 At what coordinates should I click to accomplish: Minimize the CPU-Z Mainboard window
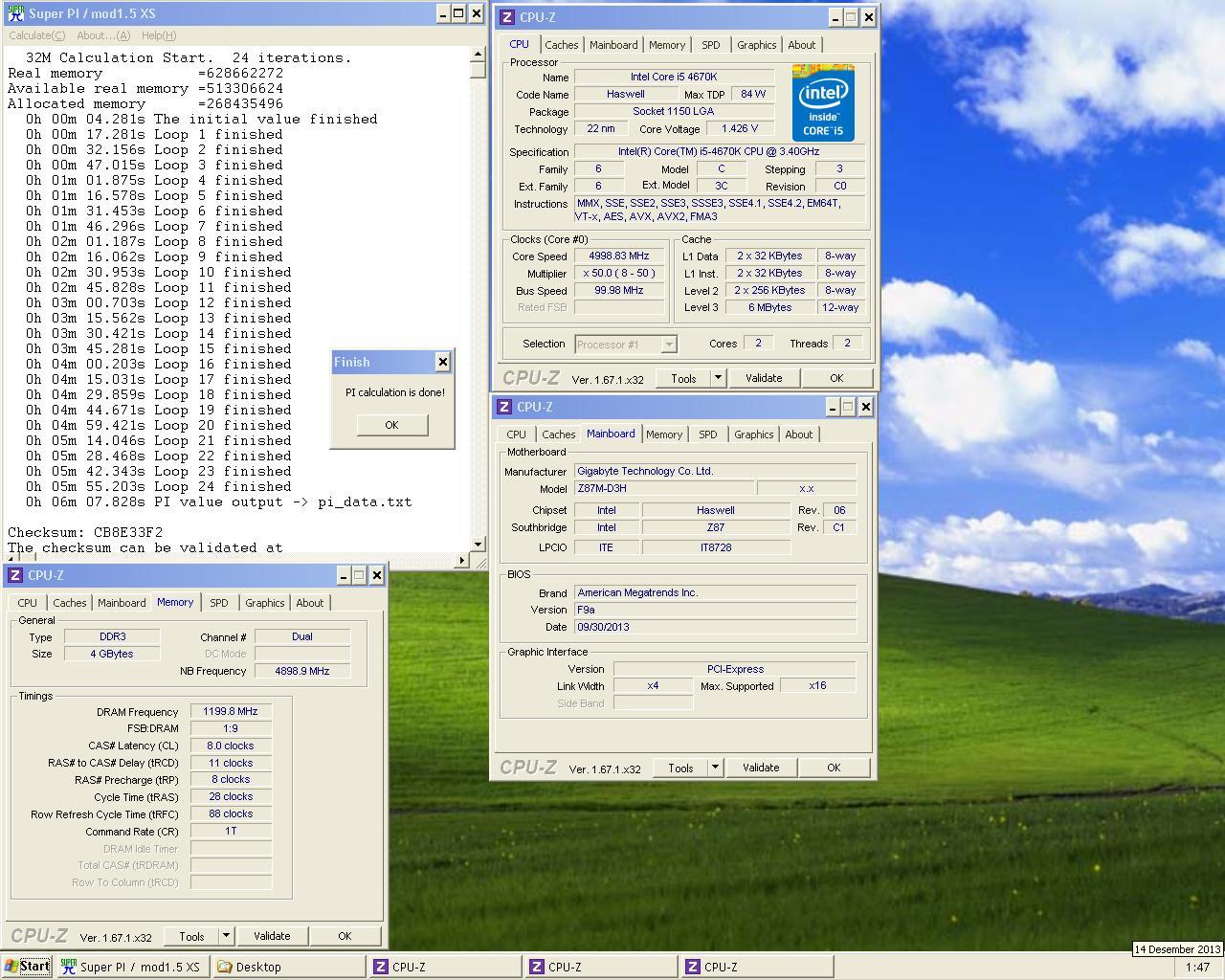(x=833, y=407)
